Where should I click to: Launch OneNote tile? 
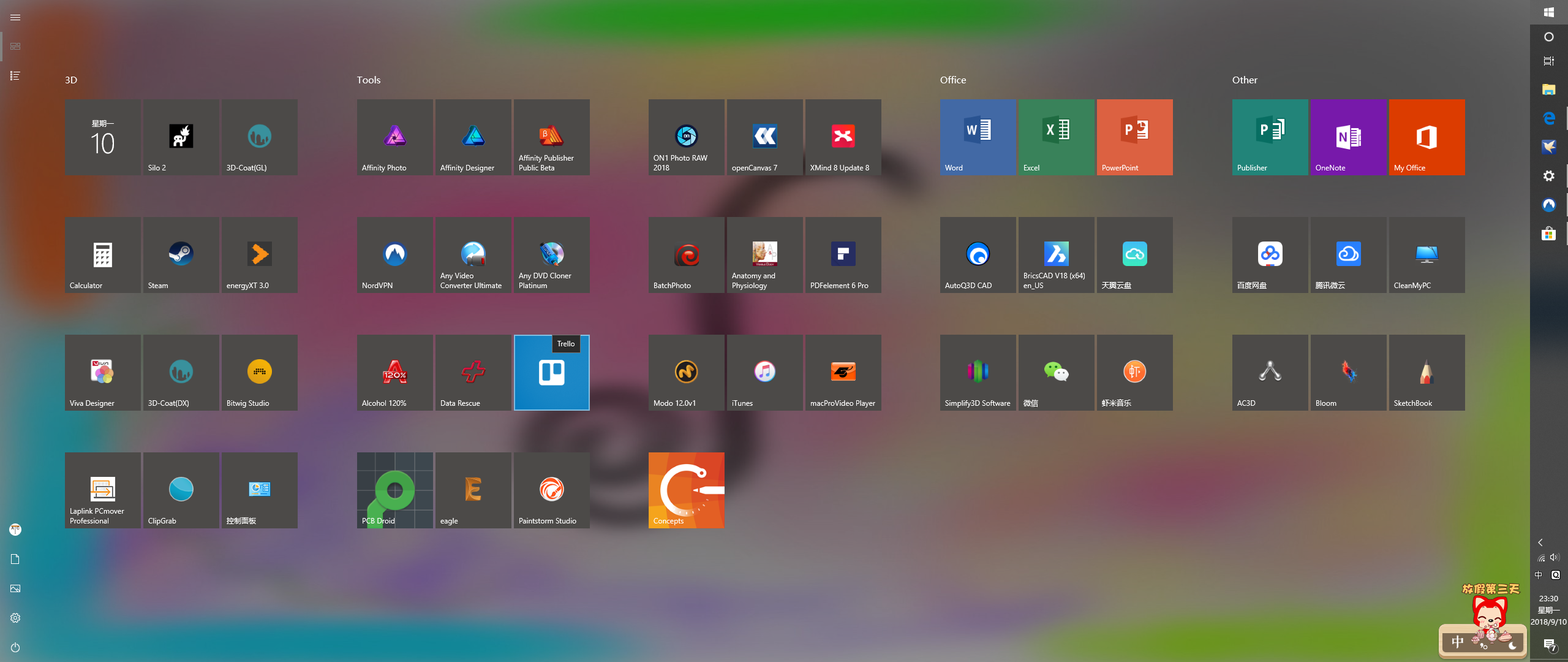tap(1348, 137)
